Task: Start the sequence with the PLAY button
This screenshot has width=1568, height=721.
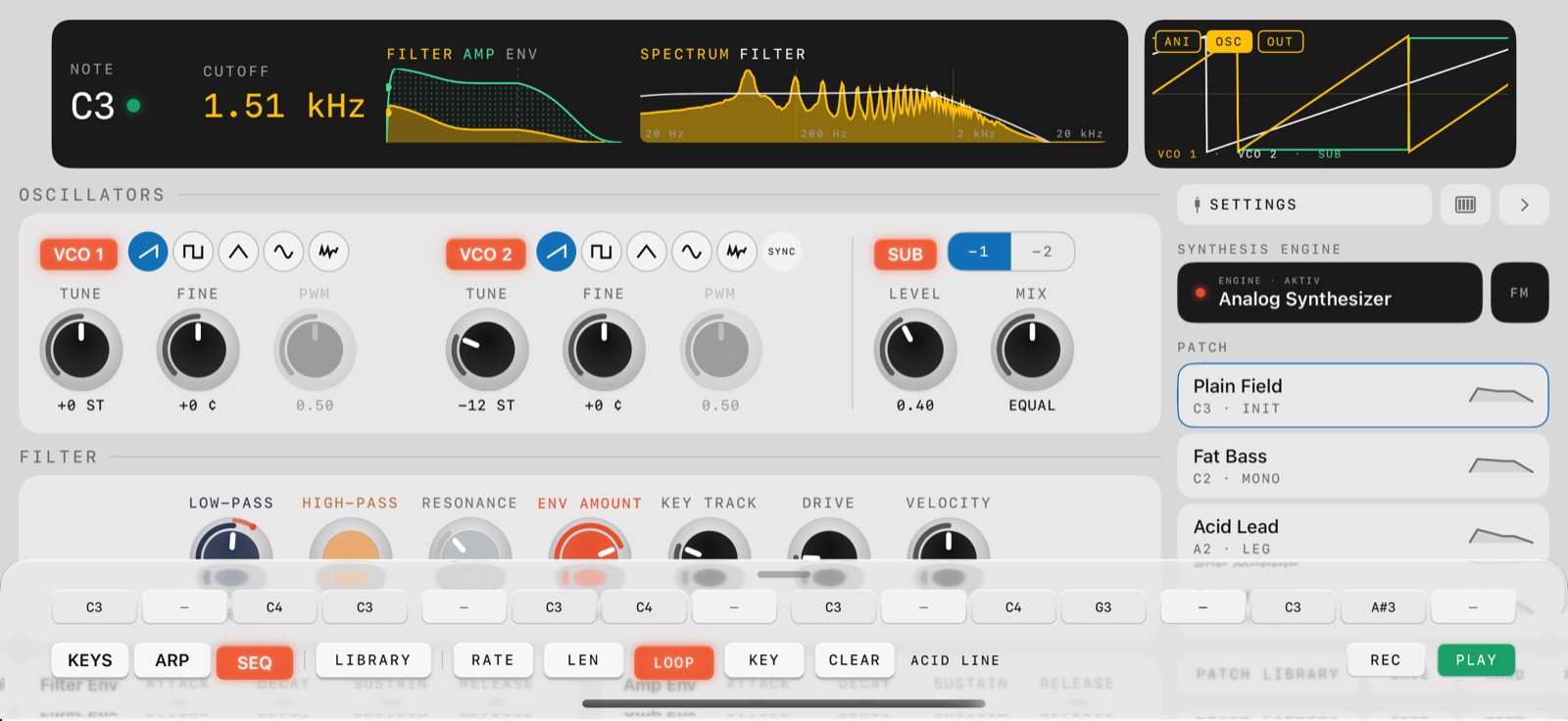Action: tap(1476, 660)
